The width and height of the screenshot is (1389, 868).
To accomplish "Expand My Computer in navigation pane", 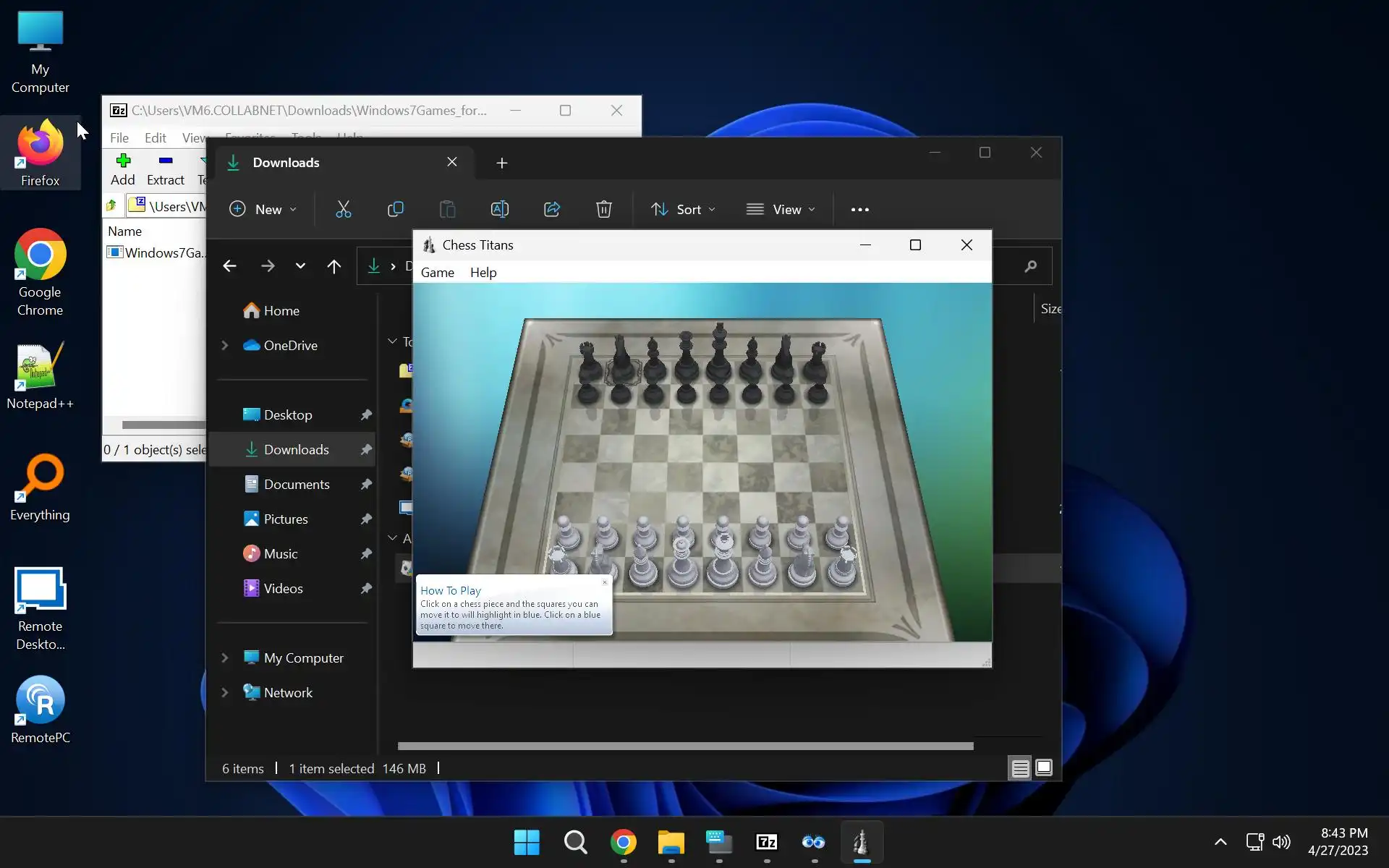I will coord(225,658).
